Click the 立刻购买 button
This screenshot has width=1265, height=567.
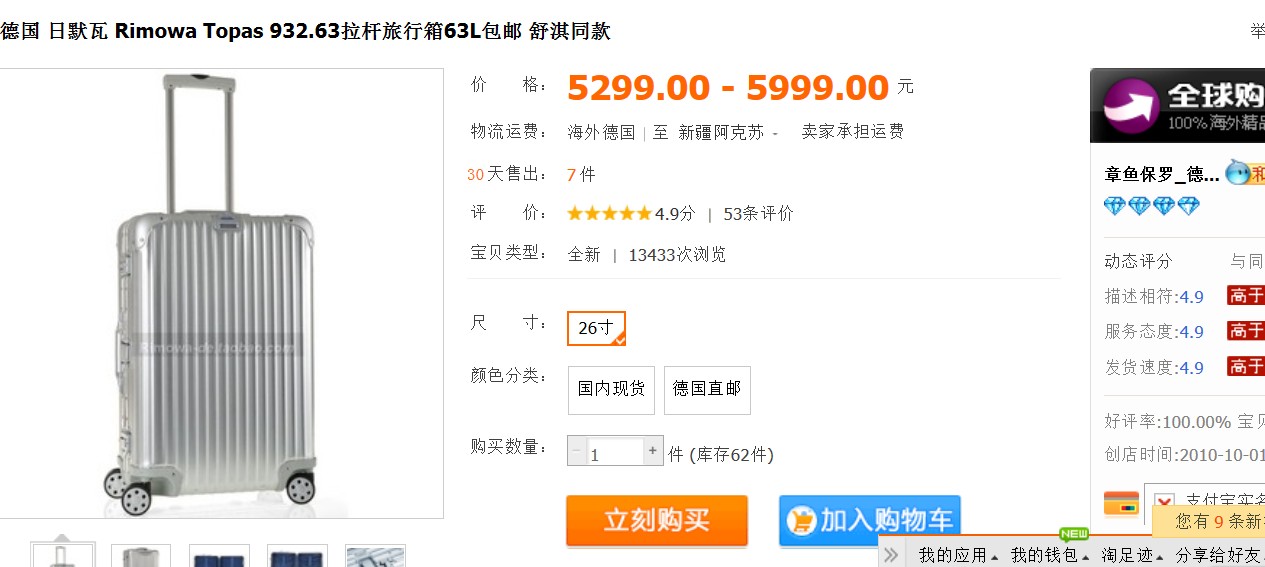[657, 520]
